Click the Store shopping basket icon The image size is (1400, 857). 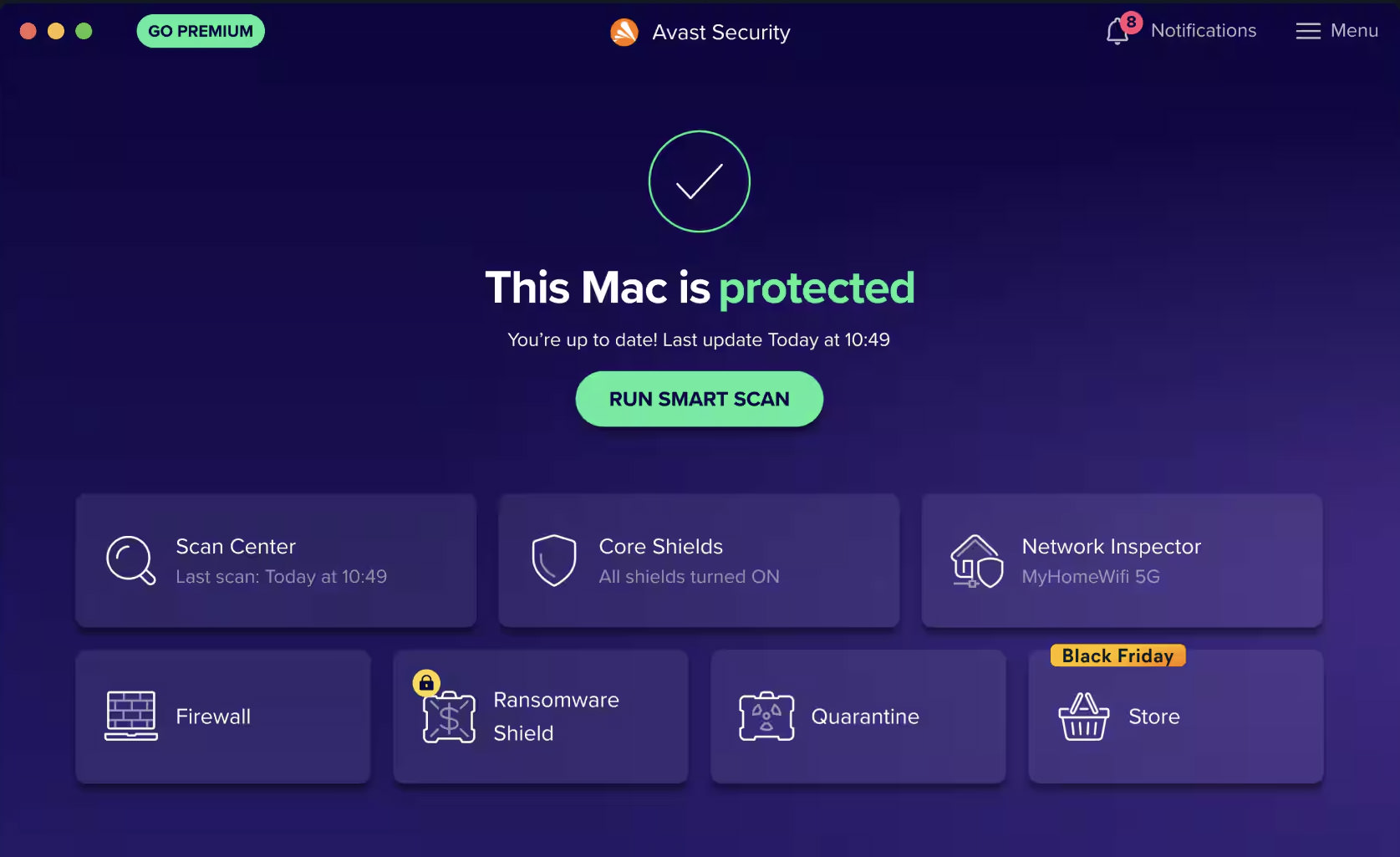coord(1084,717)
